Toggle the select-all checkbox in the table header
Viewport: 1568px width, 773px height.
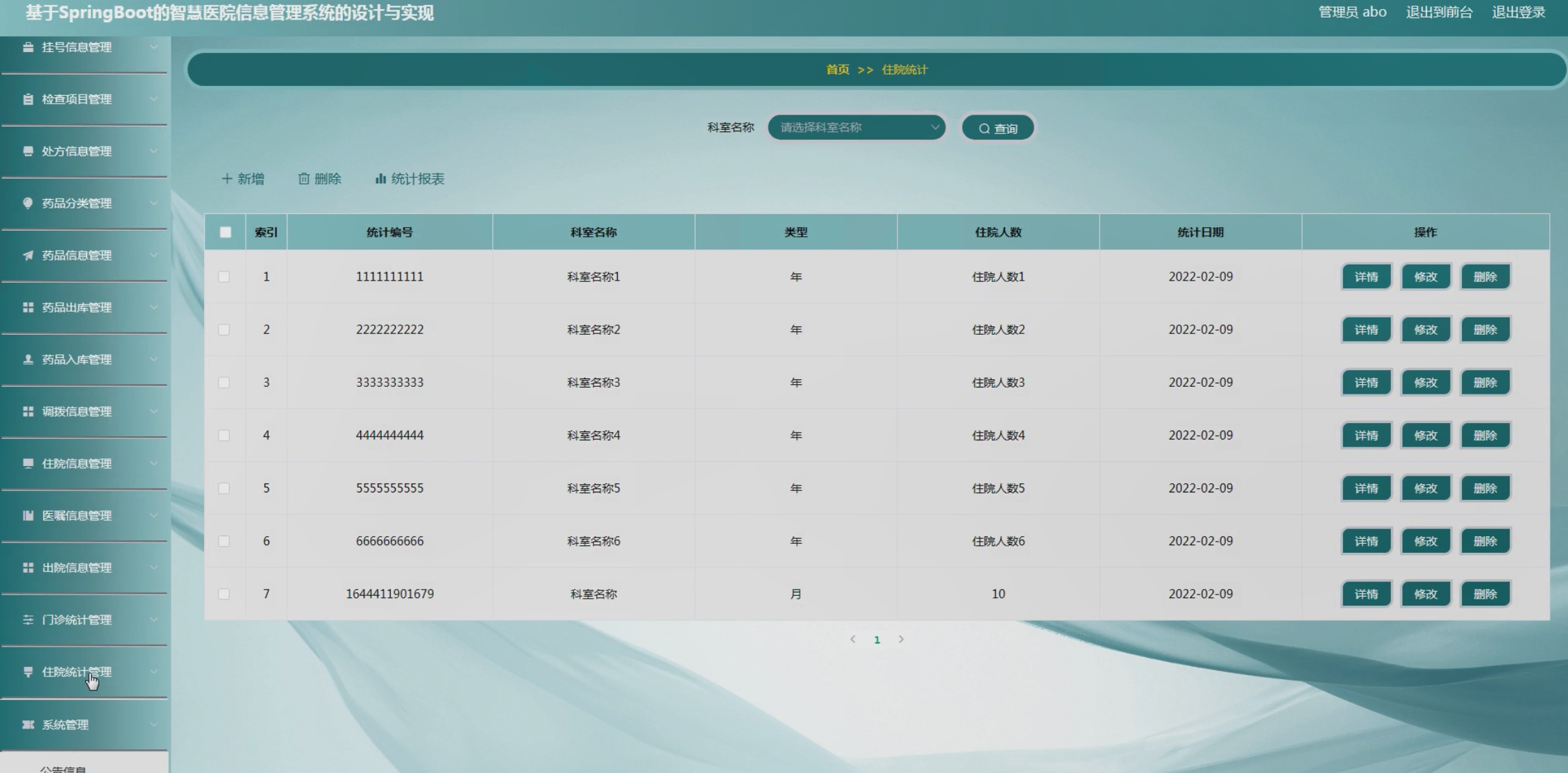226,232
